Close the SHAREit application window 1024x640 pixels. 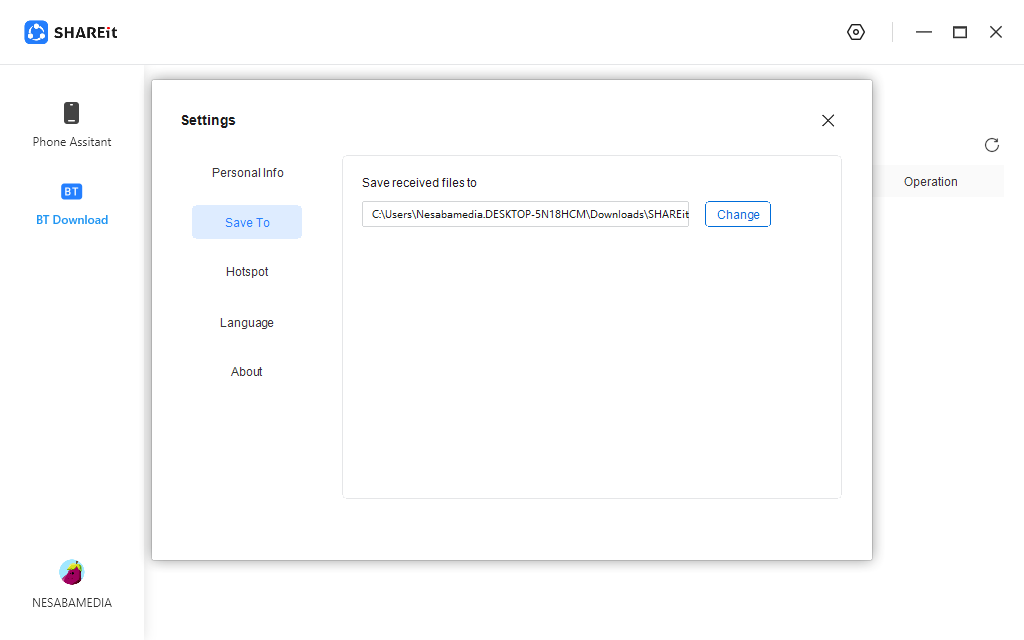click(995, 32)
